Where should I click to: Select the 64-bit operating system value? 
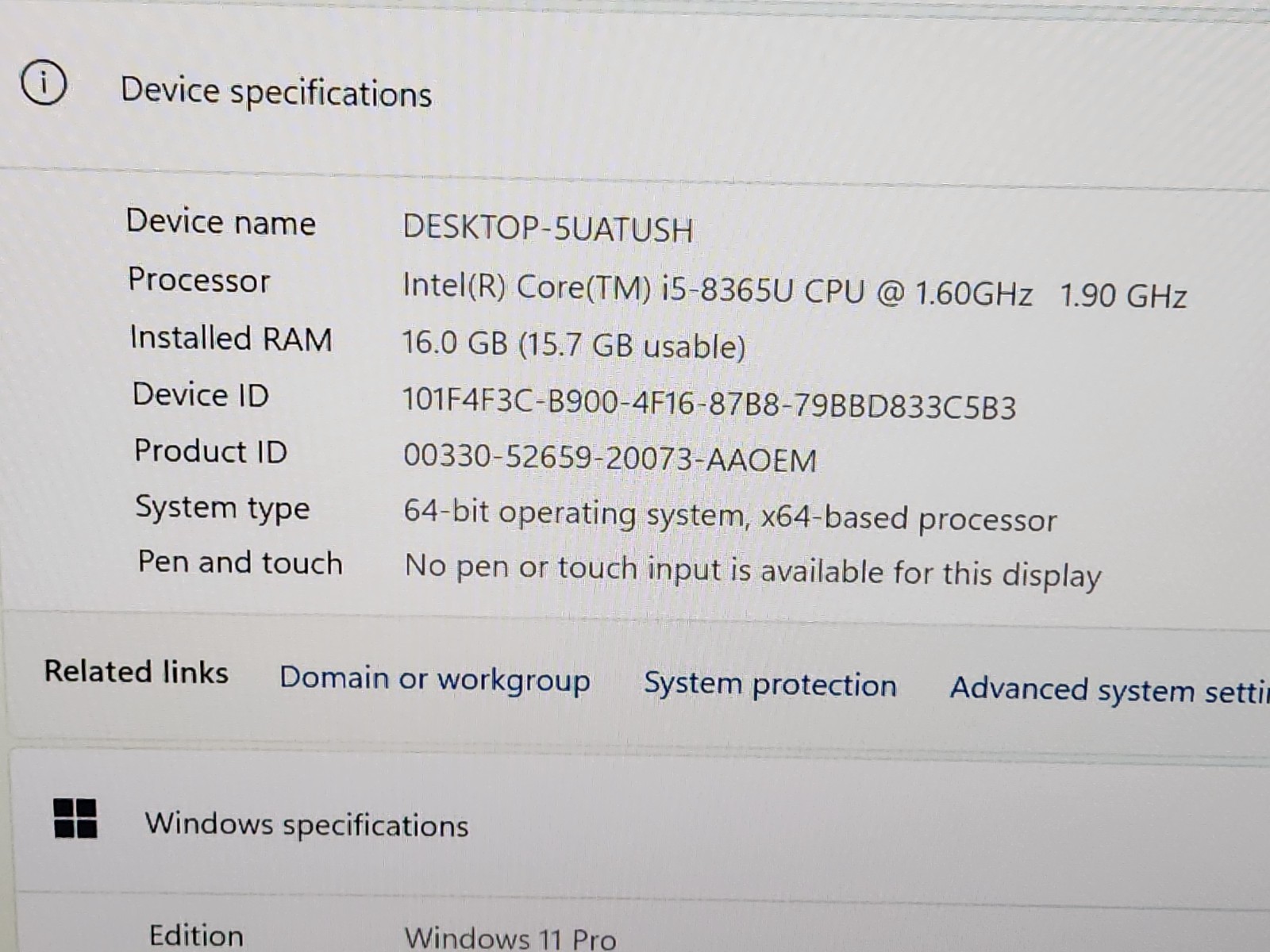coord(730,516)
